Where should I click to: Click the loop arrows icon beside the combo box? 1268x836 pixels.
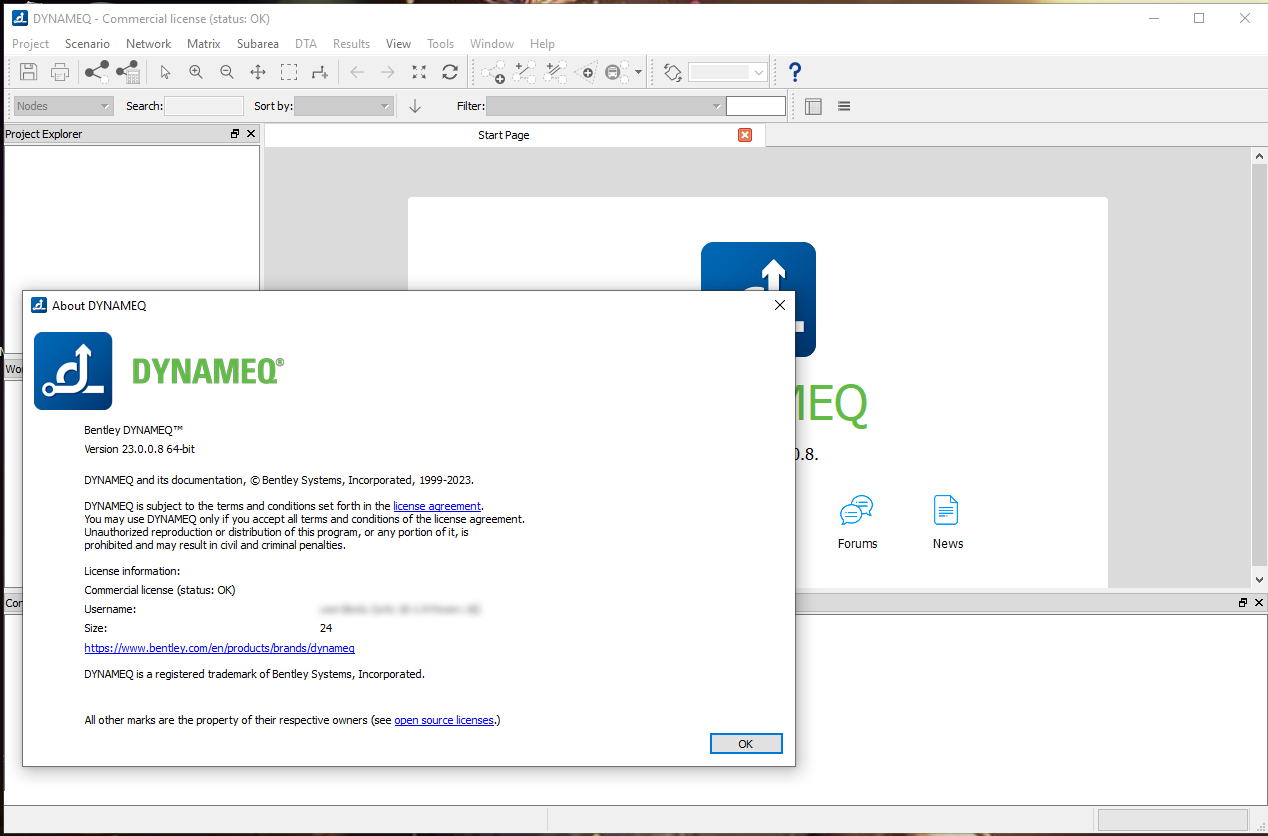673,72
